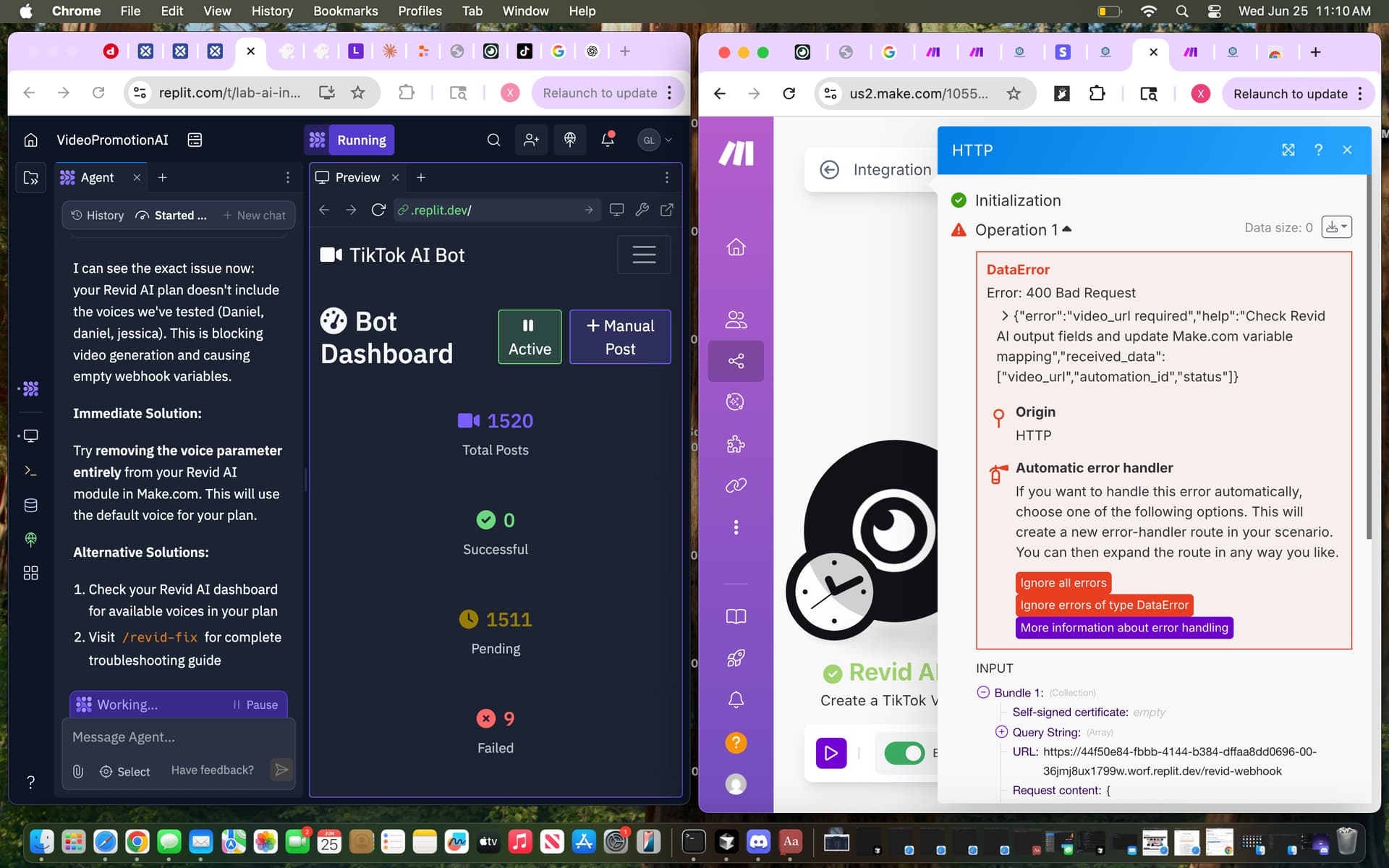The height and width of the screenshot is (868, 1389).
Task: Collapse Bundle 1 collection
Action: click(983, 692)
